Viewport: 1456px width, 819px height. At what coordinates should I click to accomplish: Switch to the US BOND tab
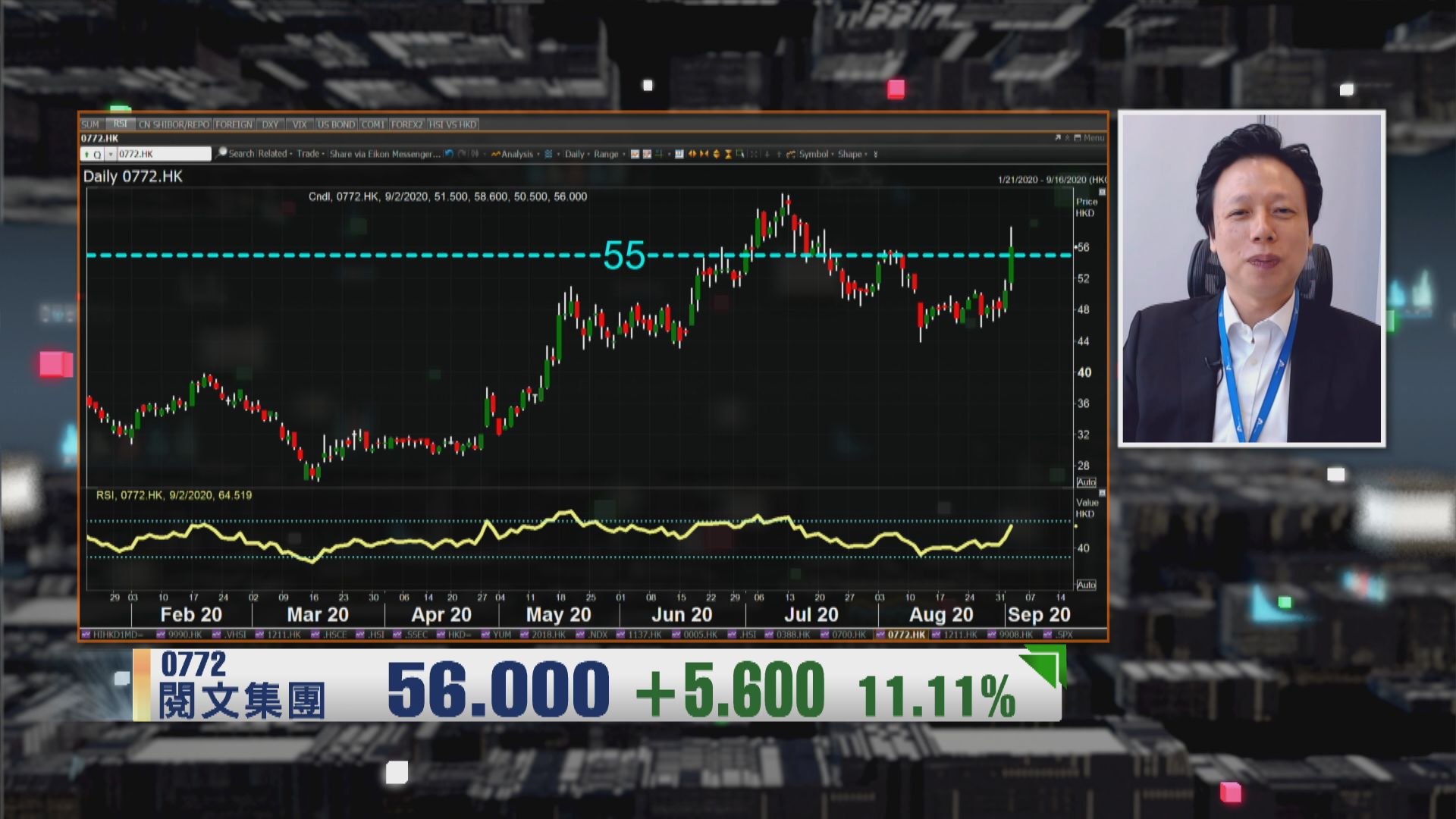click(x=336, y=124)
